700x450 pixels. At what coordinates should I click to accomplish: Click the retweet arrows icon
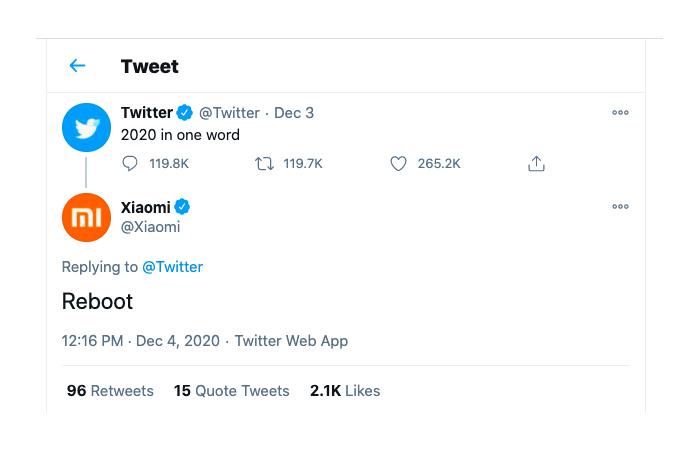click(264, 164)
